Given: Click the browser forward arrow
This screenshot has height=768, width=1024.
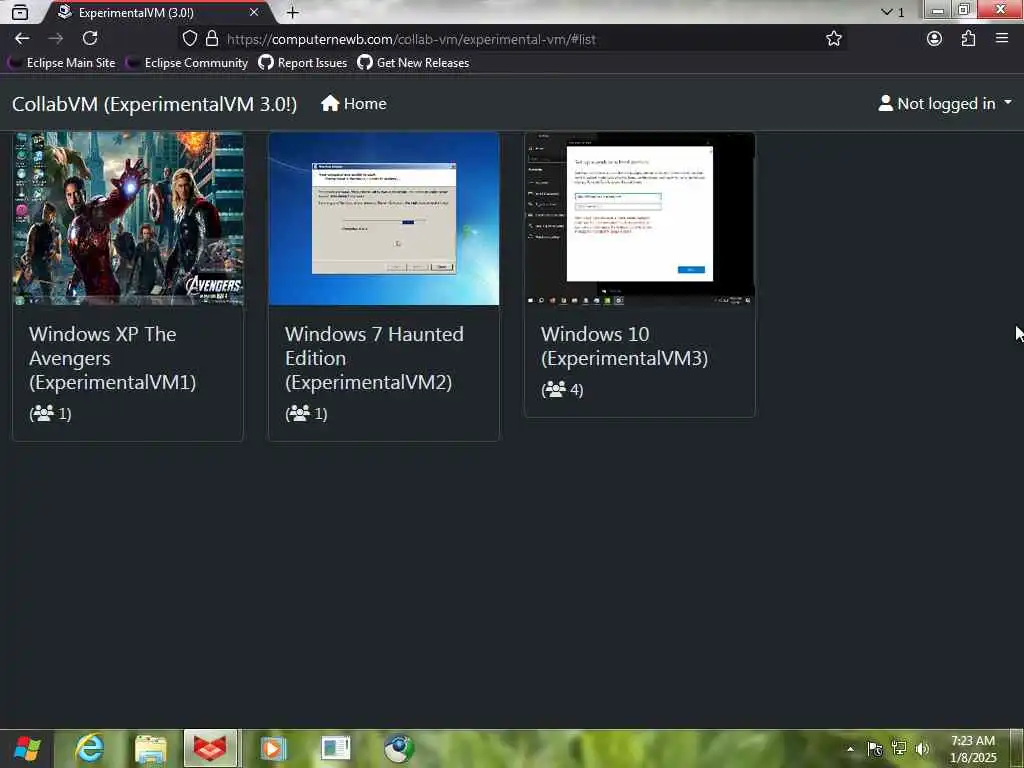Looking at the screenshot, I should (56, 39).
